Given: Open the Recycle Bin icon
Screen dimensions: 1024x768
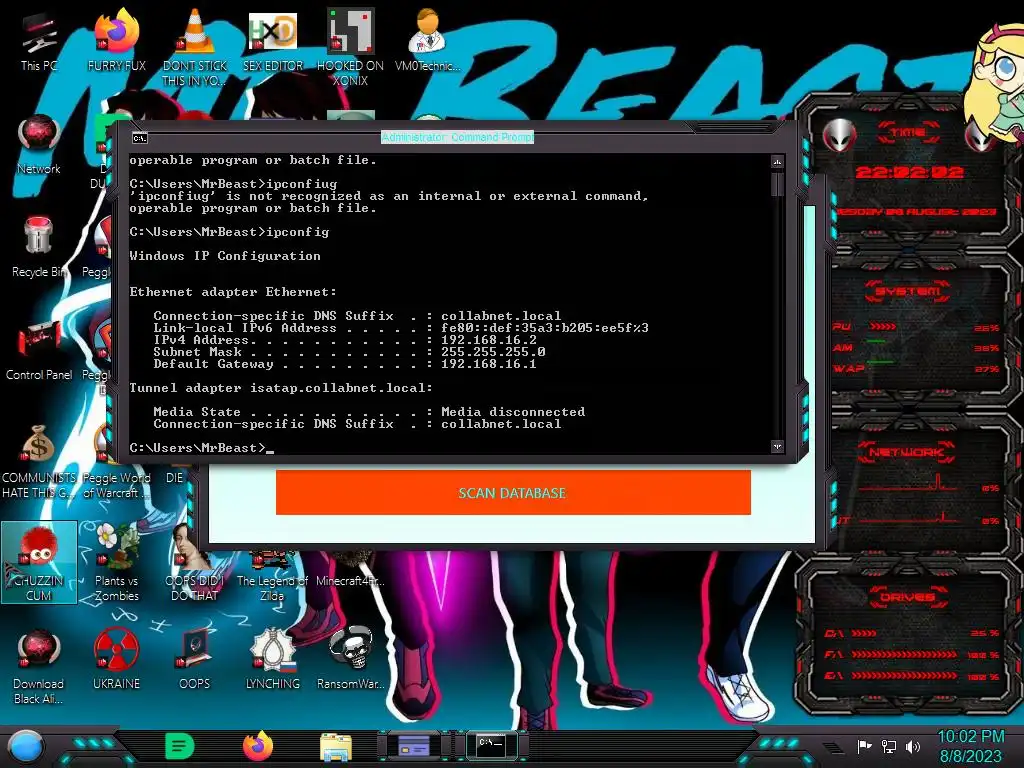Looking at the screenshot, I should tap(39, 248).
